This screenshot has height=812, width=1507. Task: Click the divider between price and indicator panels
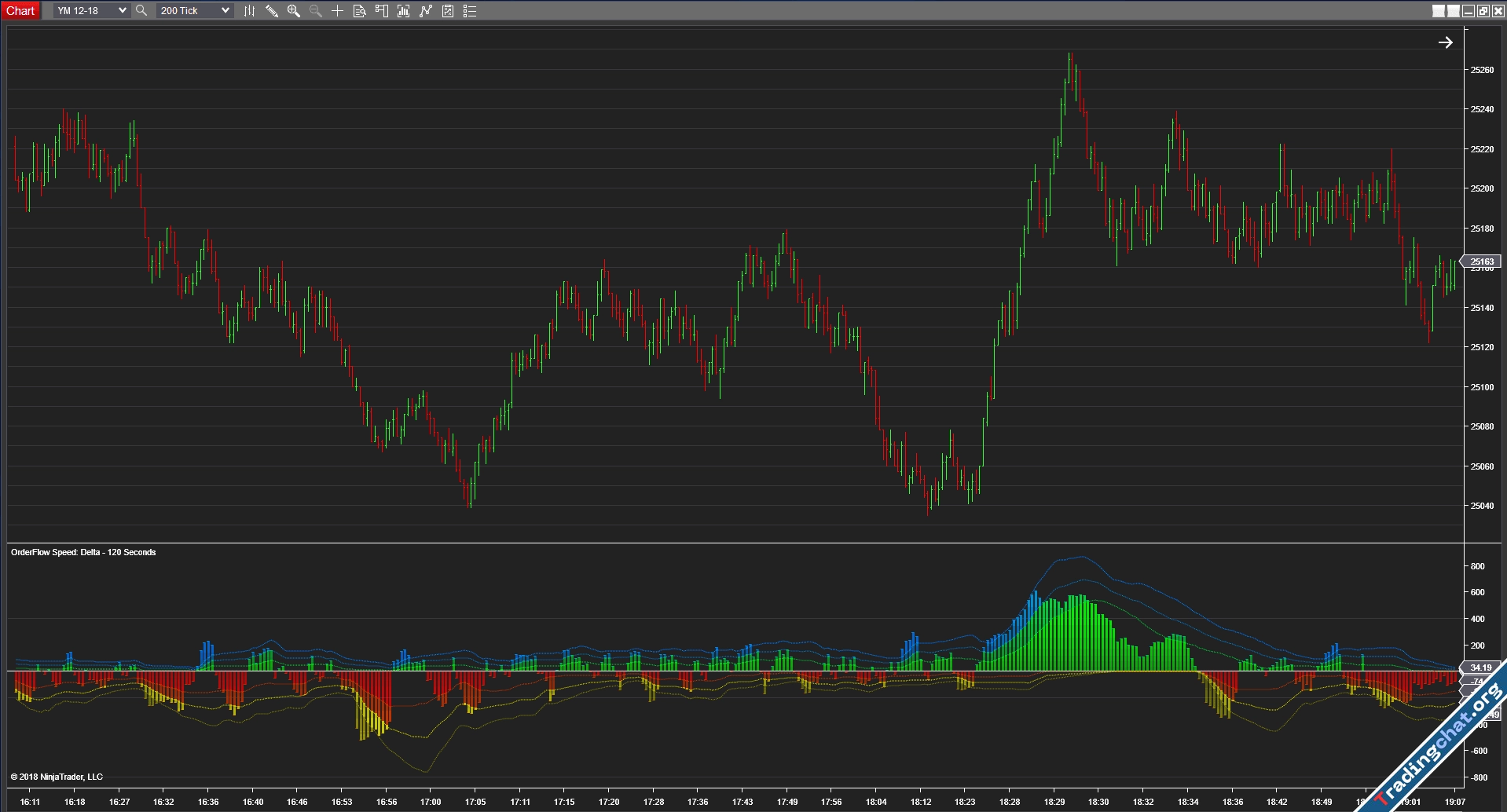(x=735, y=543)
